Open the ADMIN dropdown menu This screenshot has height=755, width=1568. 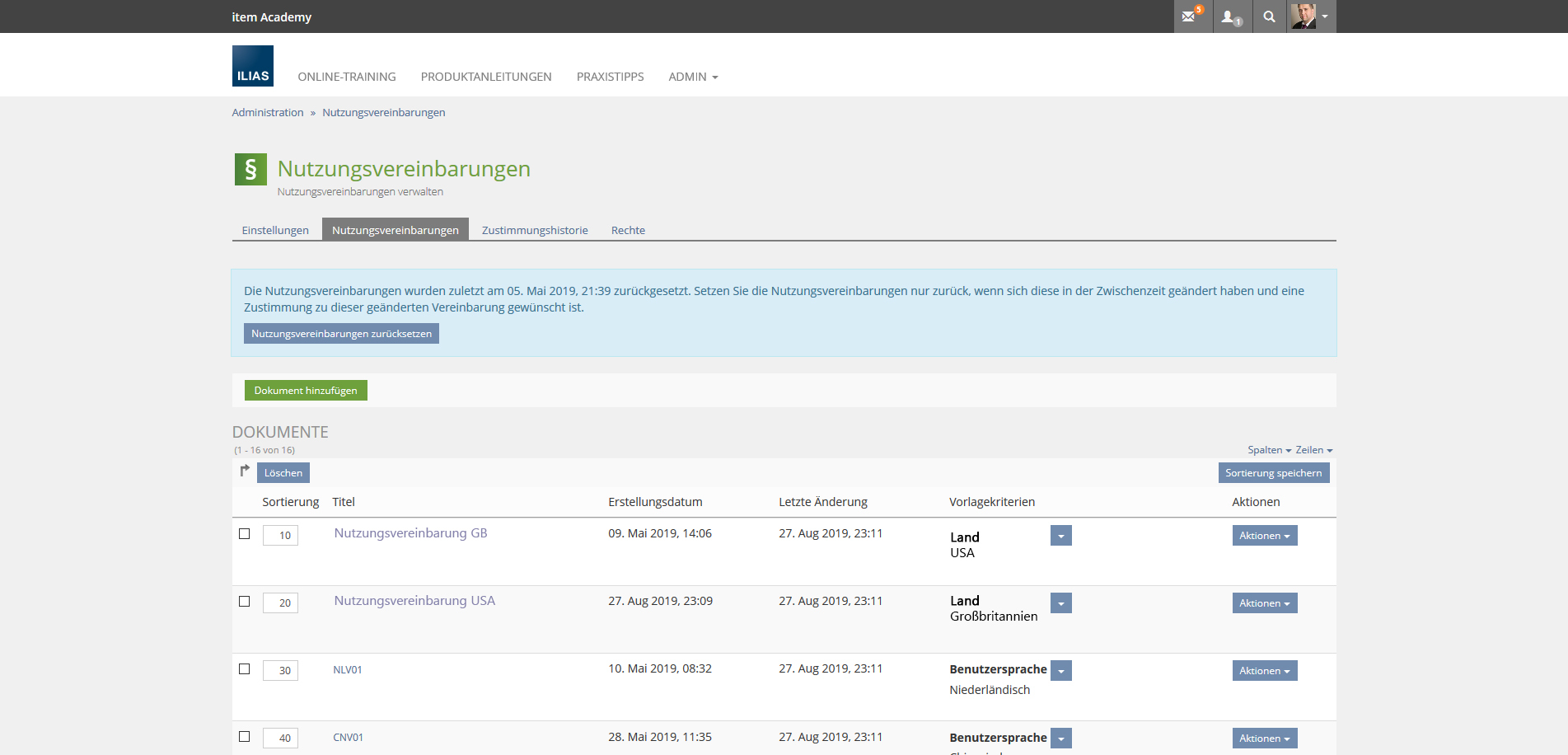pyautogui.click(x=693, y=77)
